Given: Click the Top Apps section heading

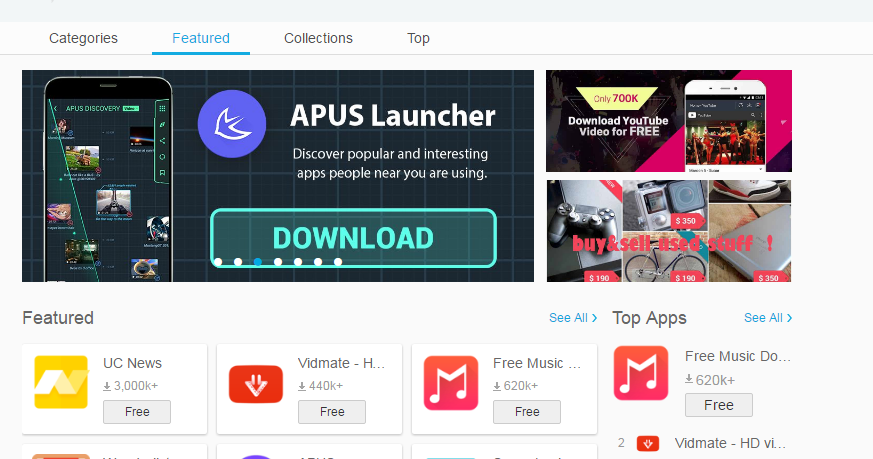Looking at the screenshot, I should 649,318.
